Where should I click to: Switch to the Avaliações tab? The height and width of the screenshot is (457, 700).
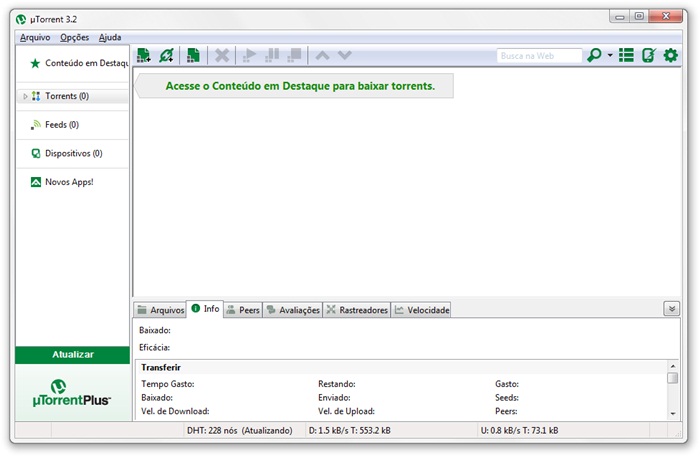[293, 310]
